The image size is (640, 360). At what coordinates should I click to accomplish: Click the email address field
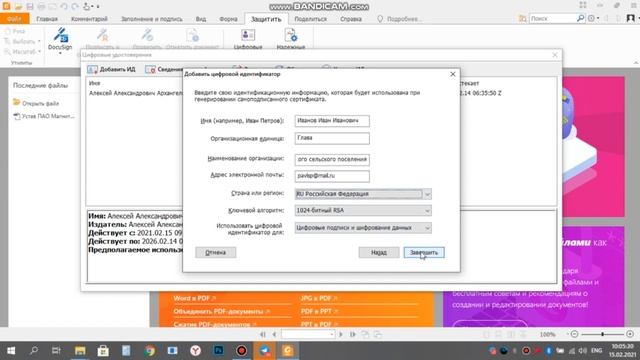click(x=332, y=176)
